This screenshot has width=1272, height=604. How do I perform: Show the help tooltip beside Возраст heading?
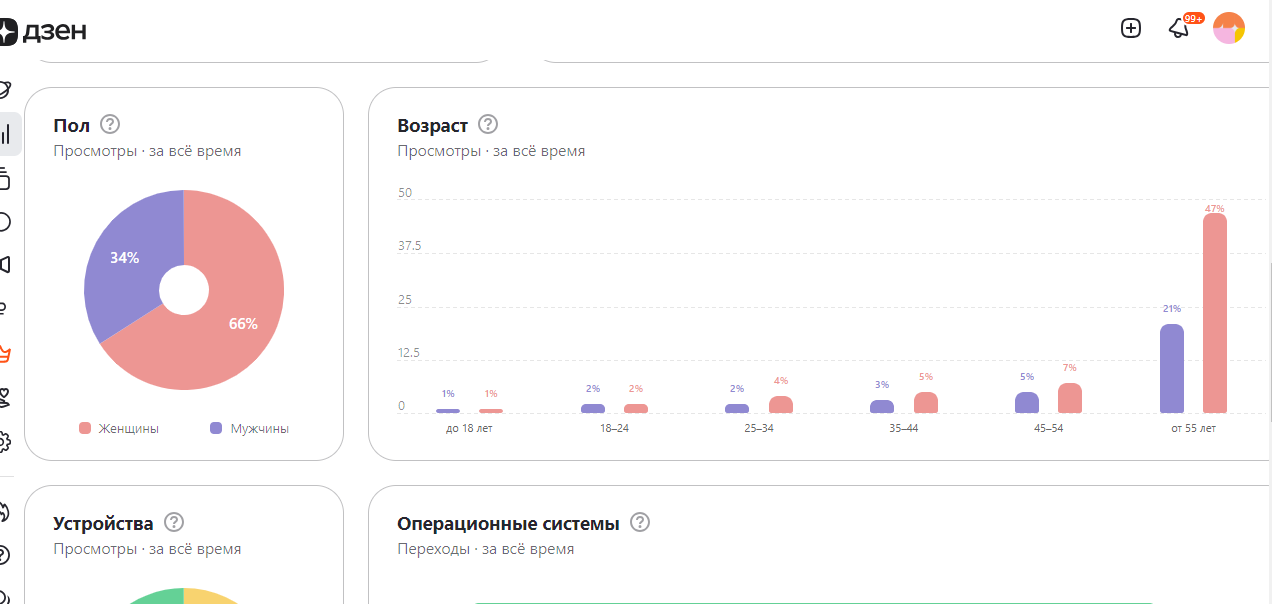pos(488,124)
